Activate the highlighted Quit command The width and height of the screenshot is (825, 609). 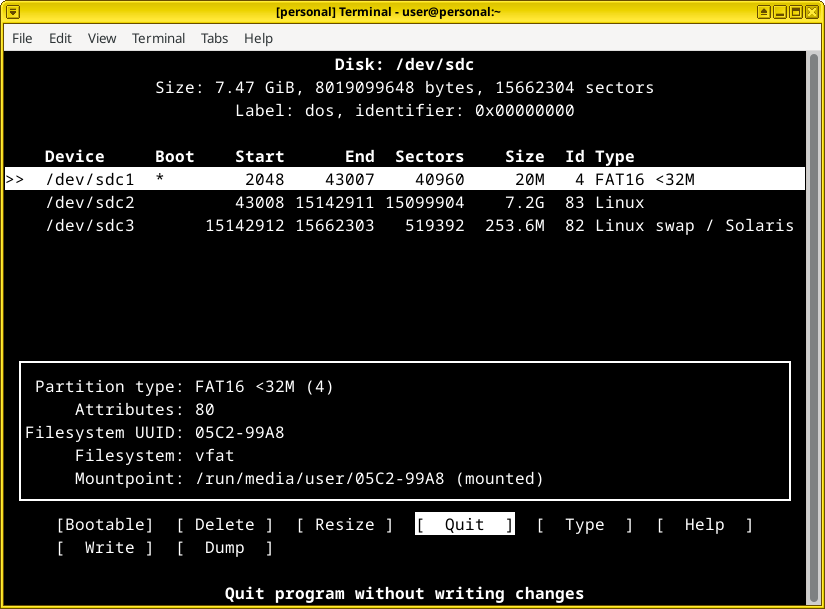coord(464,524)
